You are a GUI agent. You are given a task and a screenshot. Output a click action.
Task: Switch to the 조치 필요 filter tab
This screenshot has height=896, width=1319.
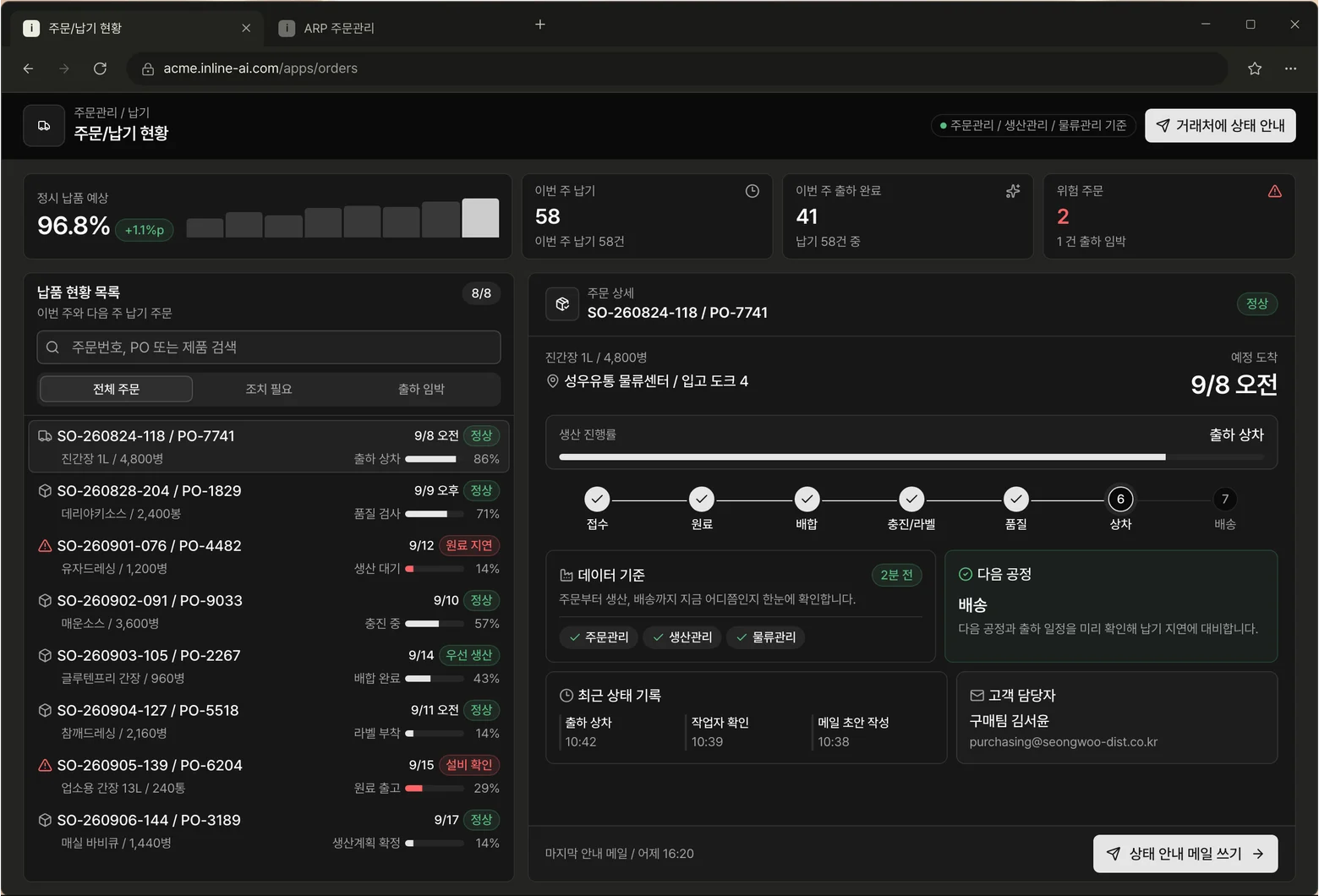click(x=269, y=389)
